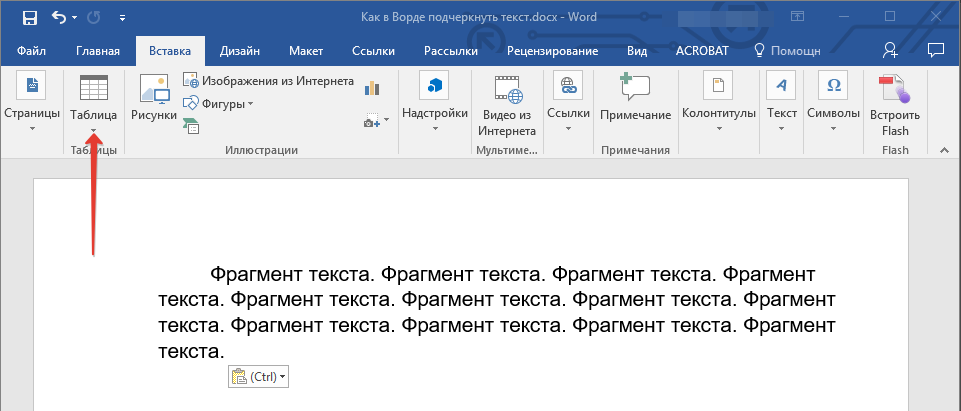Click the Undo arrow icon
Viewport: 961px width, 411px height.
[x=58, y=17]
